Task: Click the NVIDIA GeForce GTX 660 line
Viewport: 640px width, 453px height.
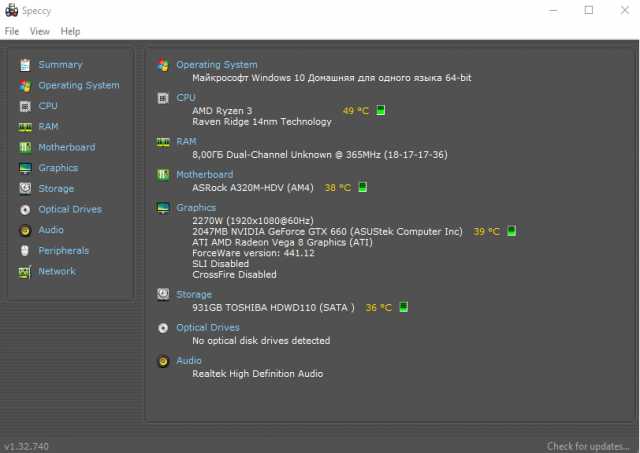Action: coord(327,231)
